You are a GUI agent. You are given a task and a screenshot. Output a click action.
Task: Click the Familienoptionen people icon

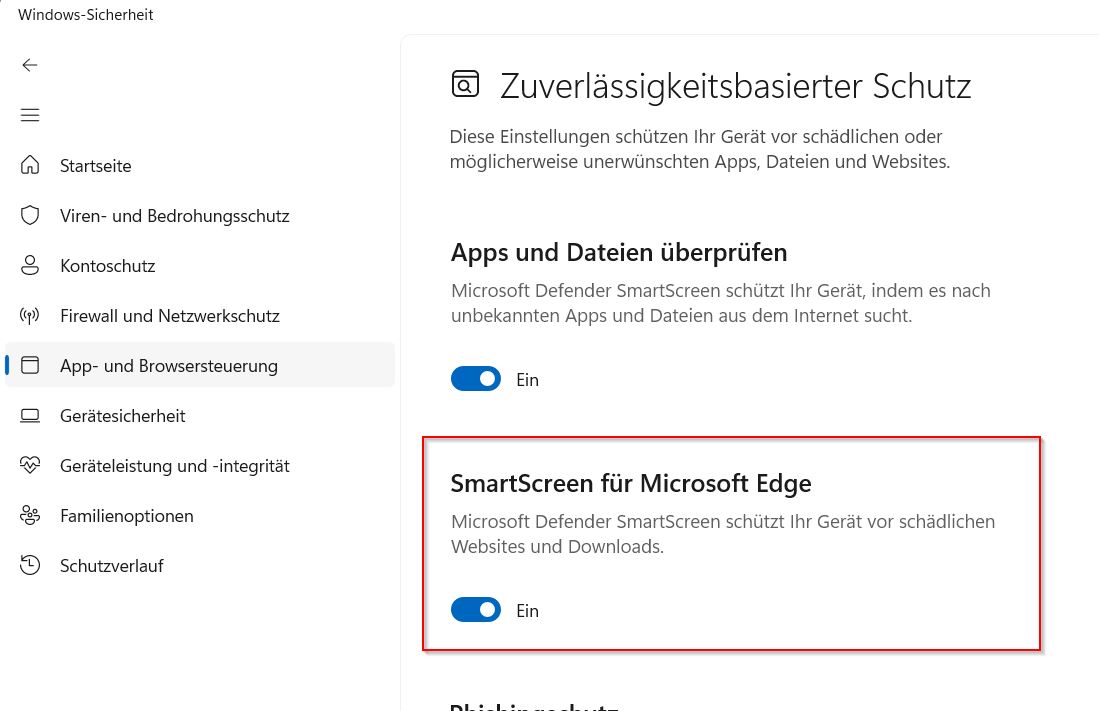(30, 515)
